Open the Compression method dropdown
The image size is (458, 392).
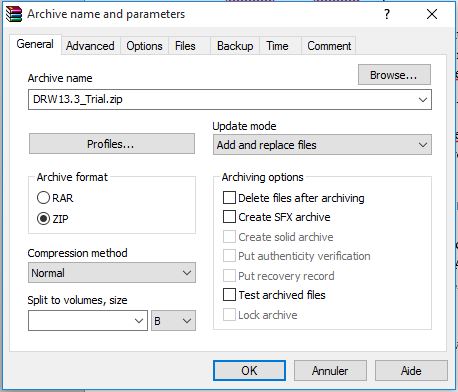112,273
